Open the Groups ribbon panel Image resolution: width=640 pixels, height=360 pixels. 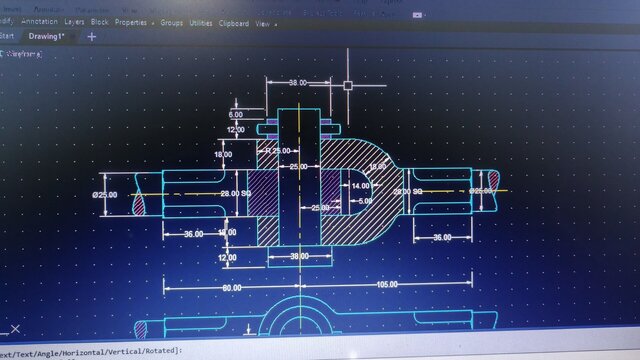[x=171, y=23]
